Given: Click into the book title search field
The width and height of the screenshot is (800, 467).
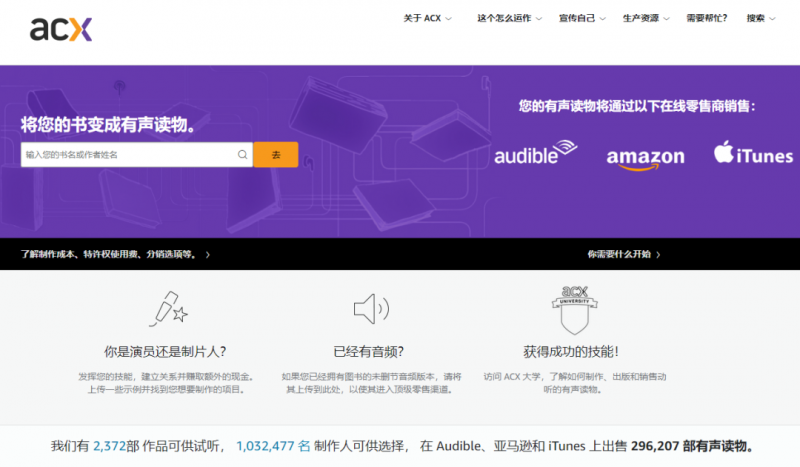Looking at the screenshot, I should pos(128,155).
